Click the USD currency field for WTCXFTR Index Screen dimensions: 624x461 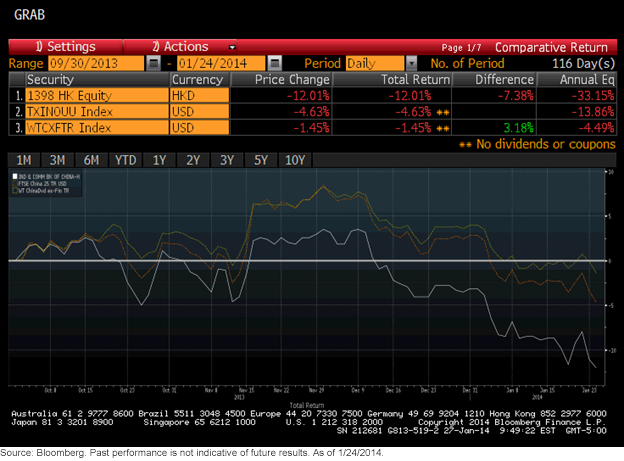(x=200, y=127)
